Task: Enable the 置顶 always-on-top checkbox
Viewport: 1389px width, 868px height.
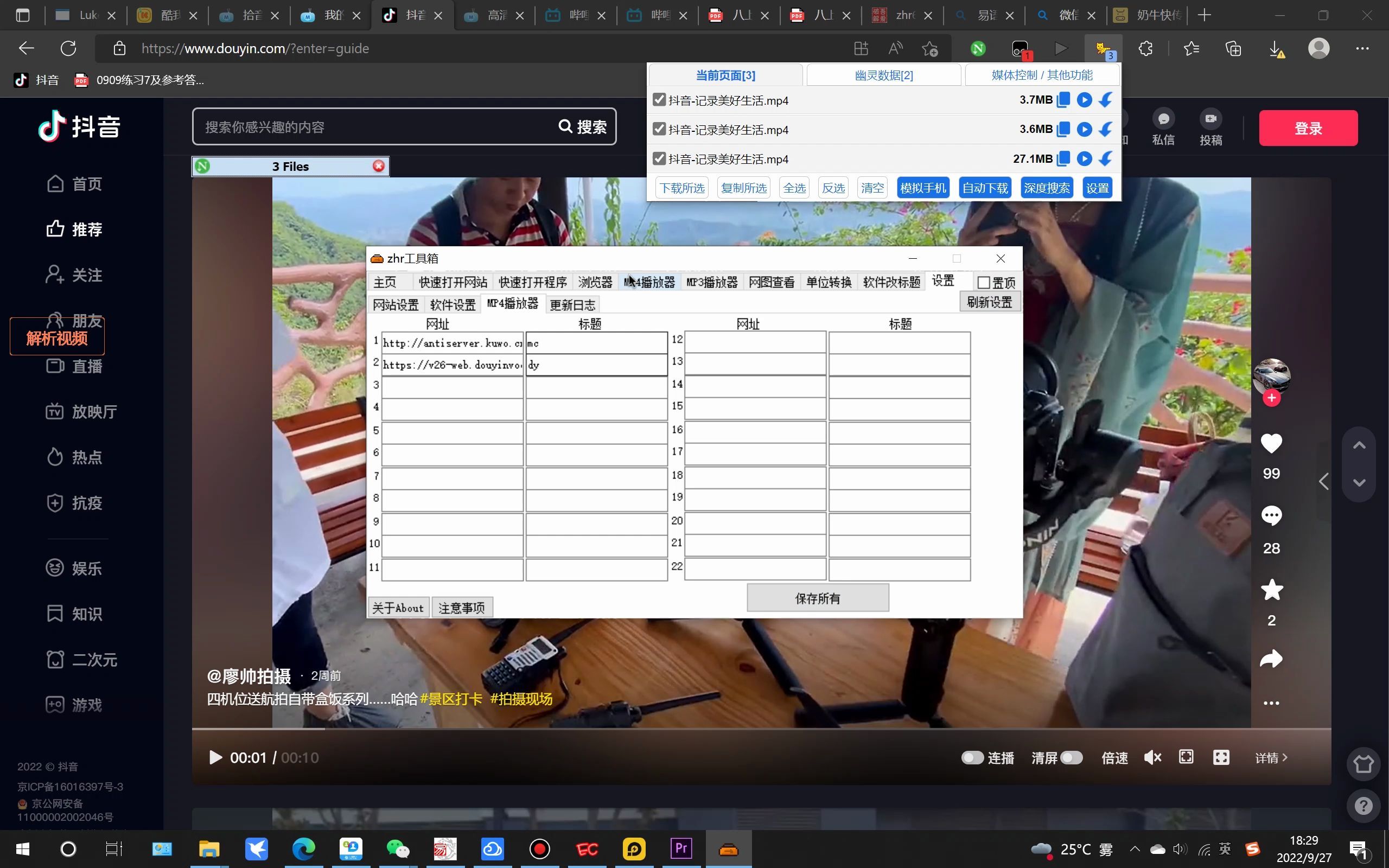Action: (984, 283)
